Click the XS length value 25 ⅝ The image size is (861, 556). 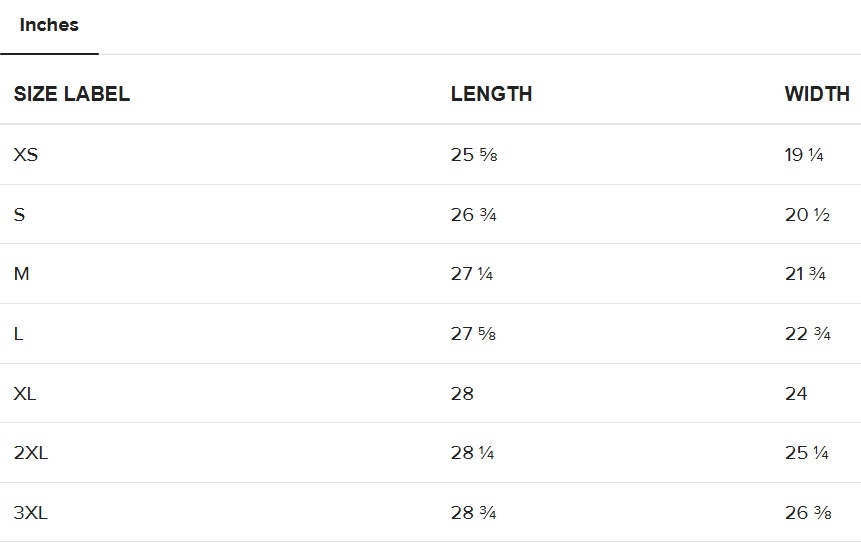[473, 155]
